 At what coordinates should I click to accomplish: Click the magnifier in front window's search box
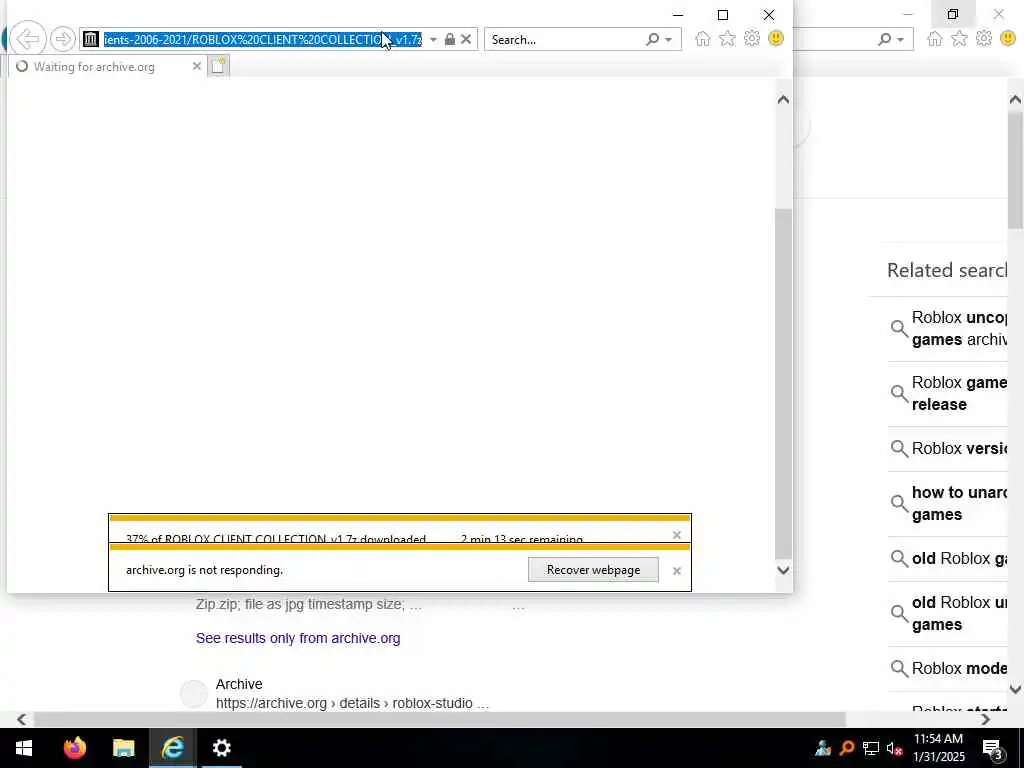tap(652, 39)
